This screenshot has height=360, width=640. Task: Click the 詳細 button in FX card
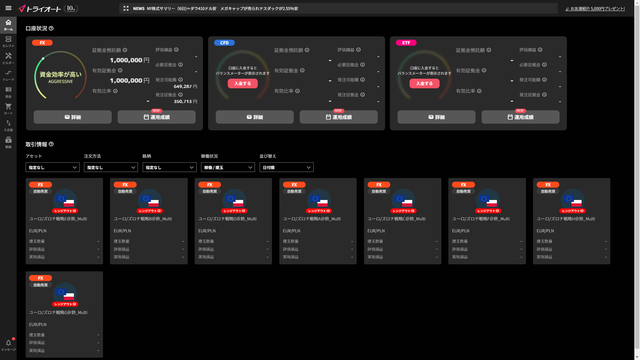click(73, 117)
